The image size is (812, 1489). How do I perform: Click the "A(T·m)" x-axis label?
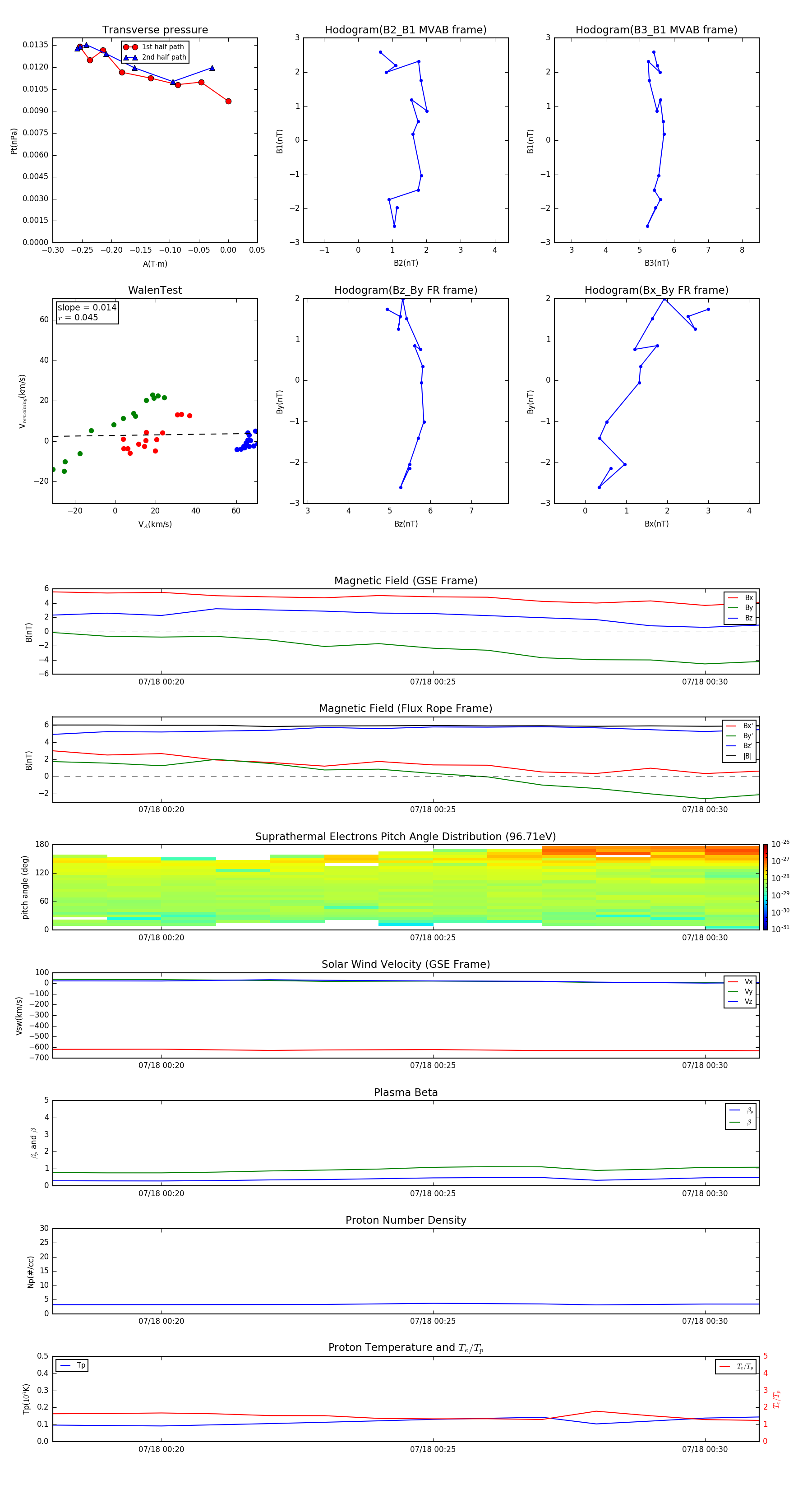pyautogui.click(x=155, y=264)
